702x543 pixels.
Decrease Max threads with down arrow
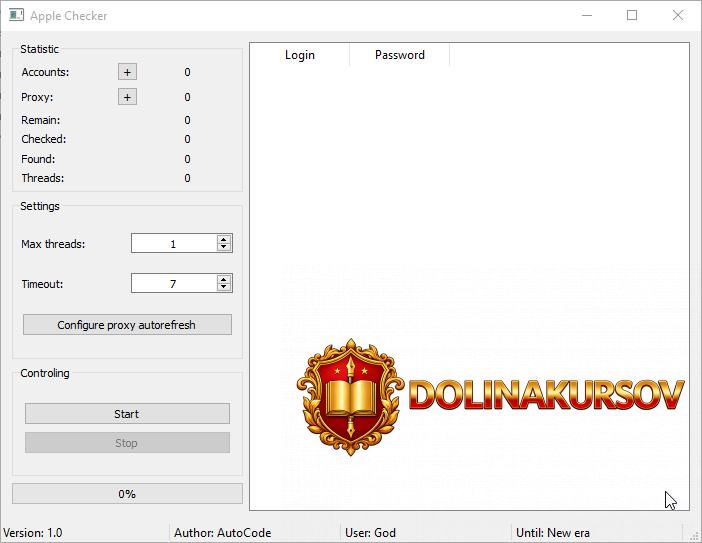point(224,248)
